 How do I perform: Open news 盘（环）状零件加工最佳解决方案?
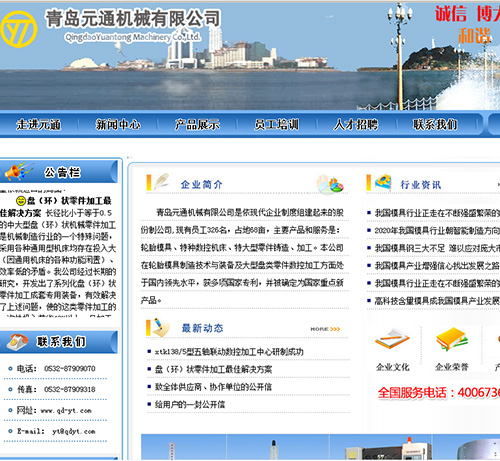click(213, 369)
